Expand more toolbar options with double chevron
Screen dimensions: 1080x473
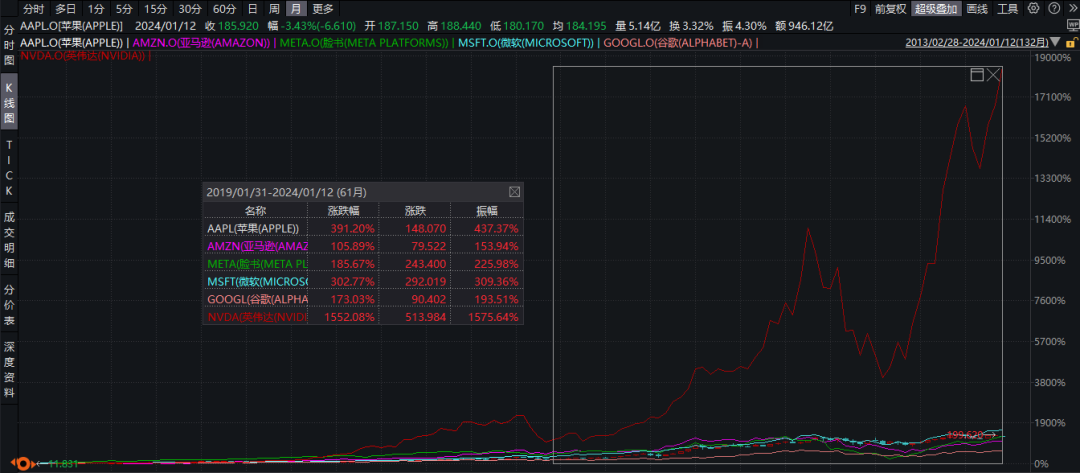1071,9
